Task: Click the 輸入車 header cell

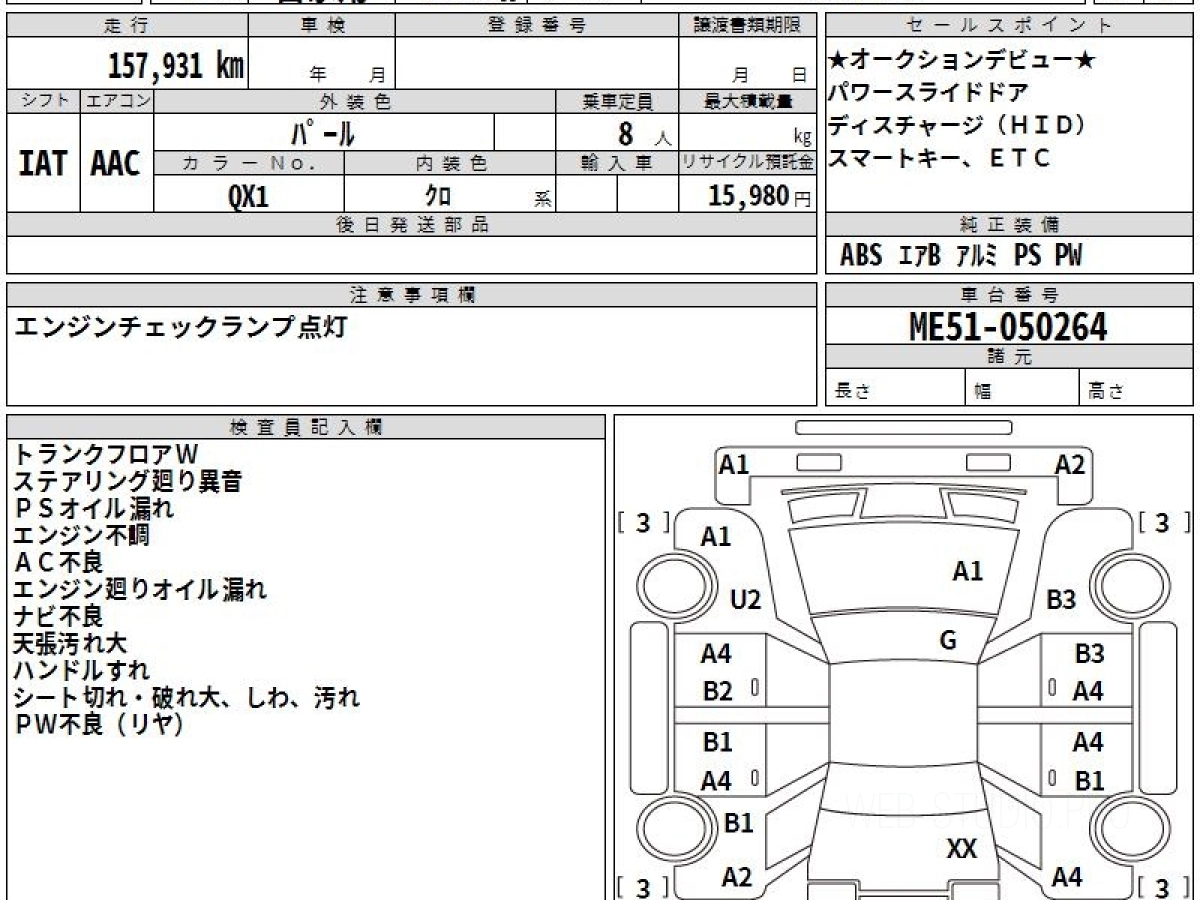Action: (x=617, y=163)
